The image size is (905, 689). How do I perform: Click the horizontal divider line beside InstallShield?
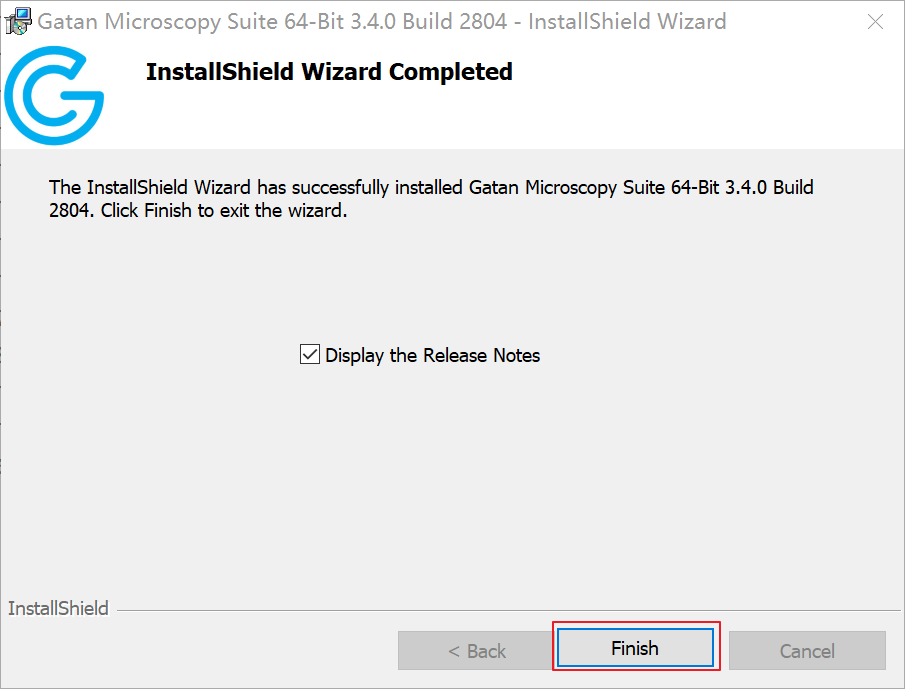[x=500, y=609]
